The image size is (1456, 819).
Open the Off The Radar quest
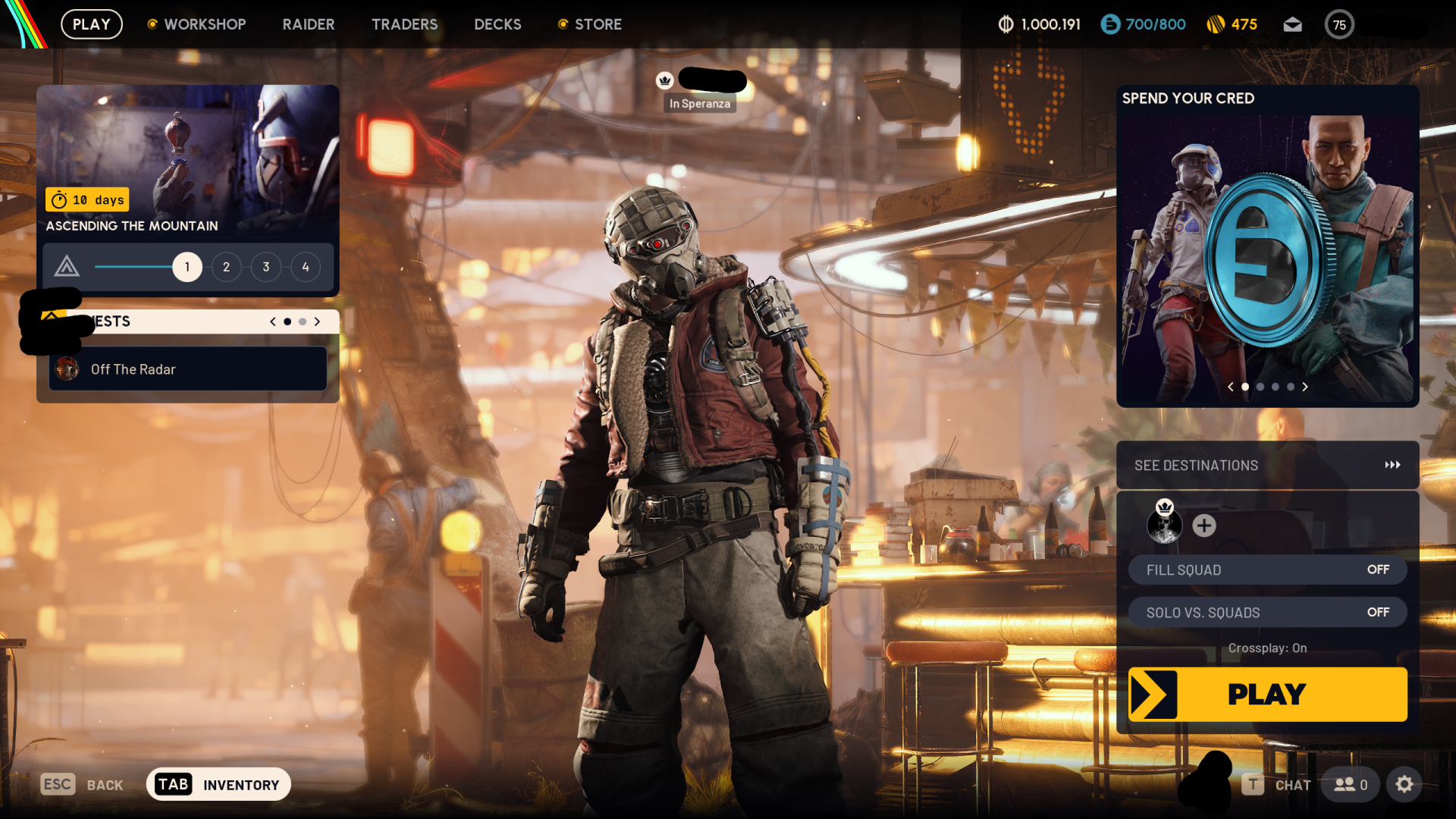pos(188,369)
